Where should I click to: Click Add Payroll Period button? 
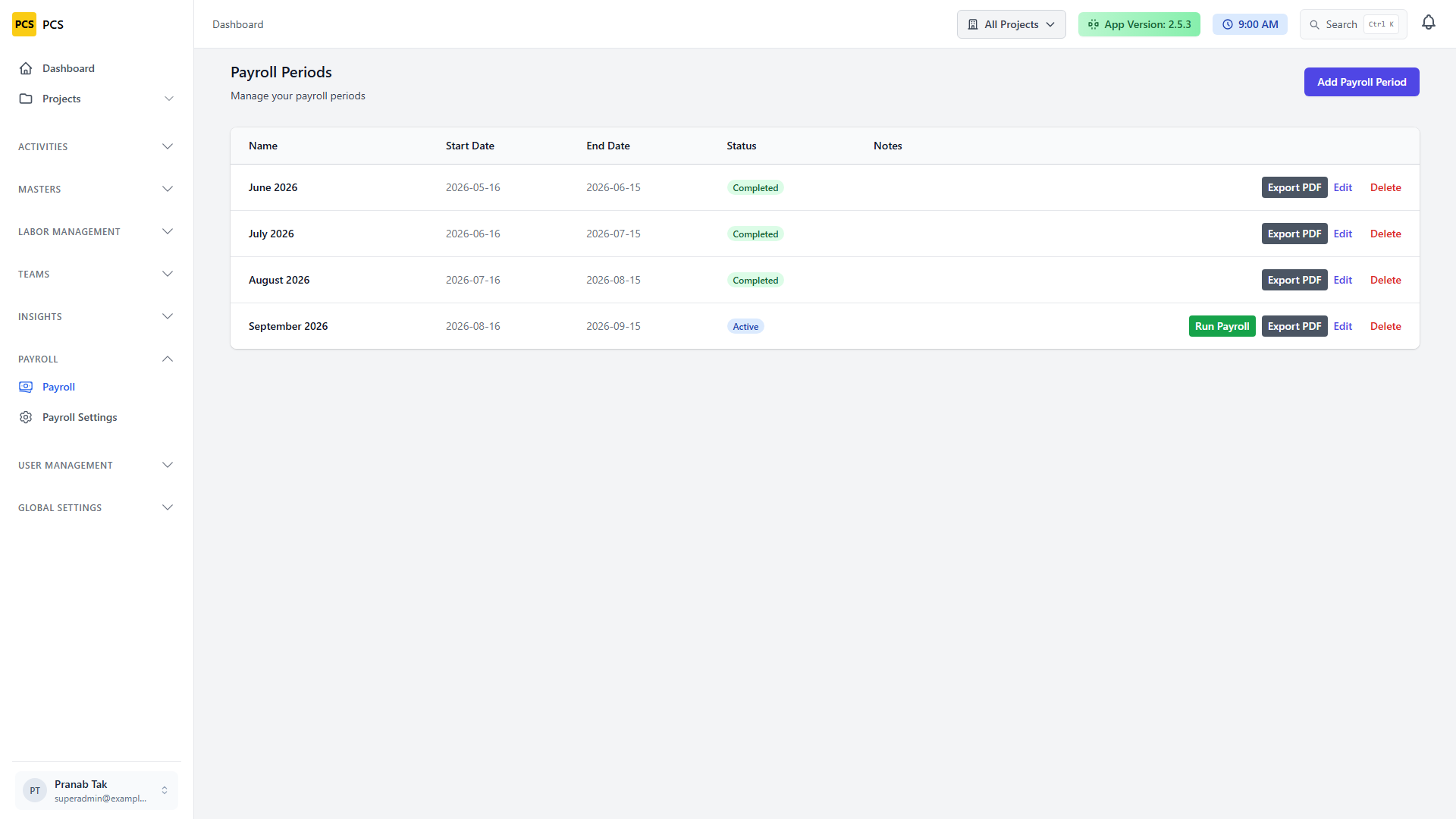pos(1361,82)
